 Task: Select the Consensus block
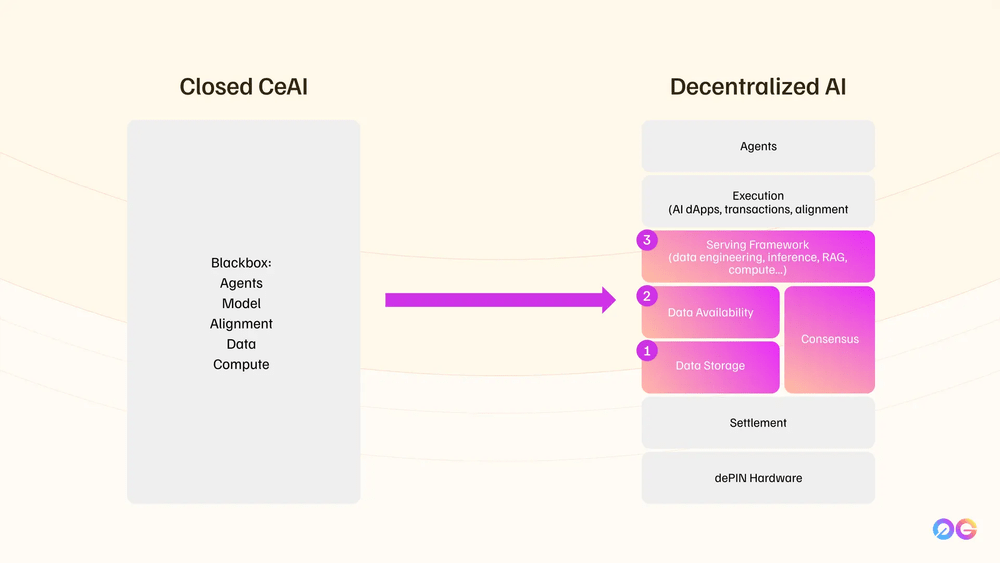[830, 339]
